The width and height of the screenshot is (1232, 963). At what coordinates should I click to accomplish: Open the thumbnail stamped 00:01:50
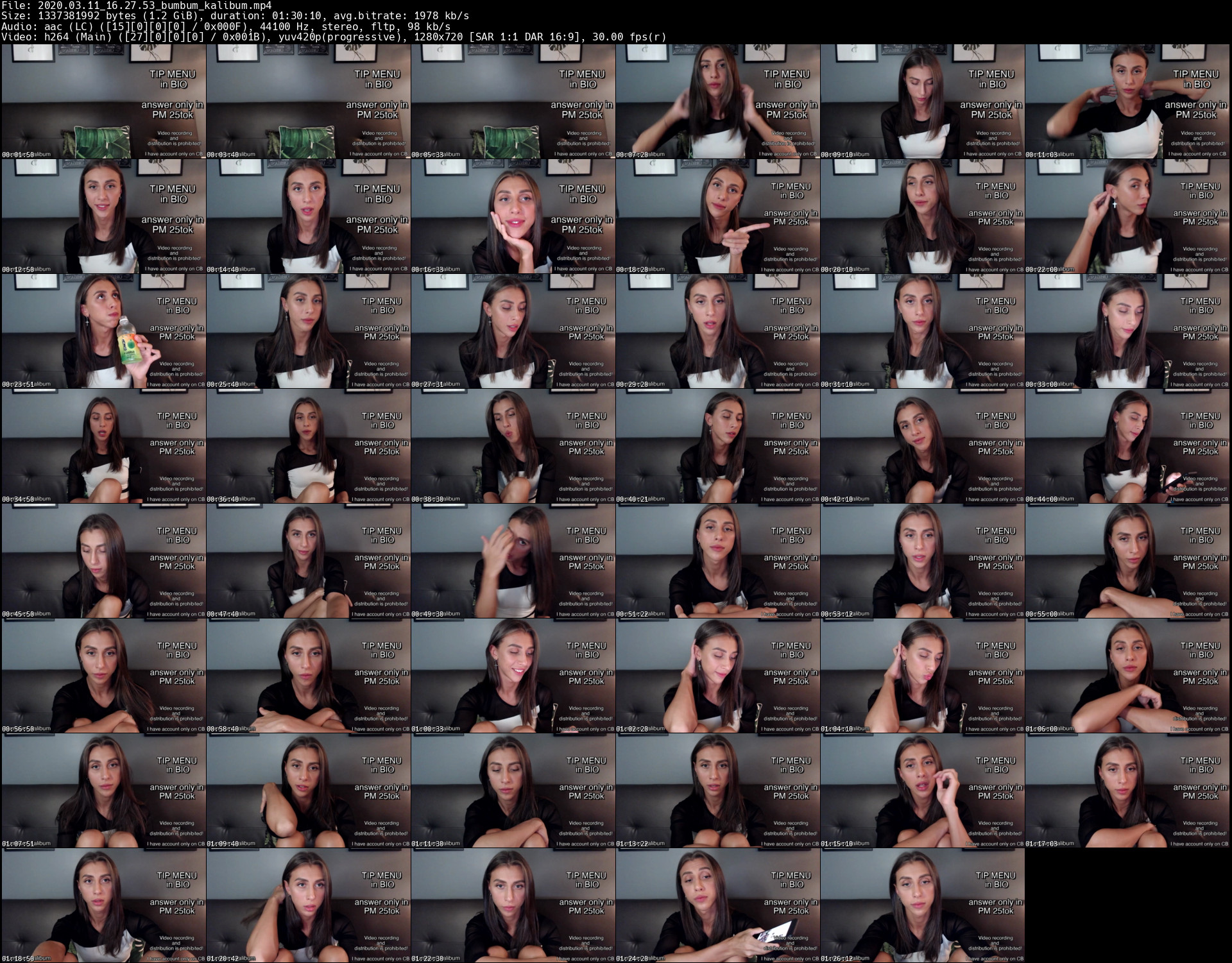point(104,101)
